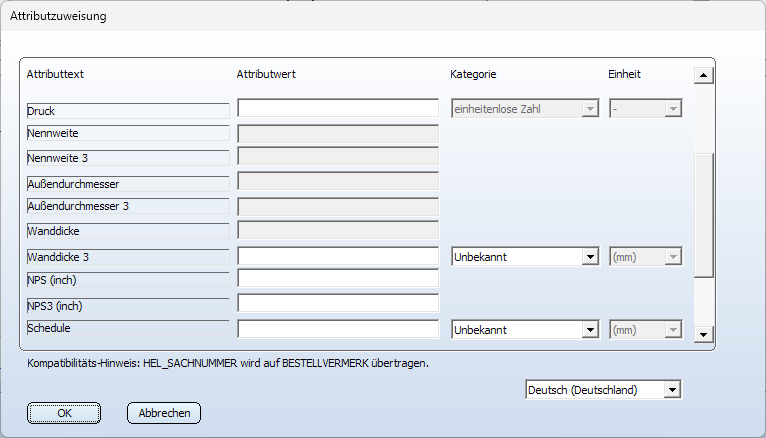The image size is (766, 438).
Task: Focus the NPS3 (inch) value field
Action: 338,303
